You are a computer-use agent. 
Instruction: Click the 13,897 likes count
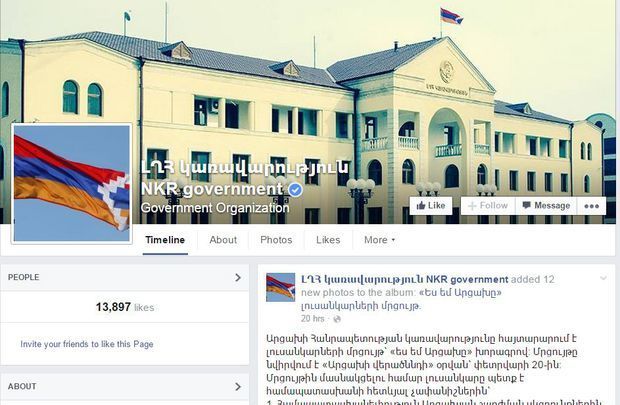pos(125,307)
